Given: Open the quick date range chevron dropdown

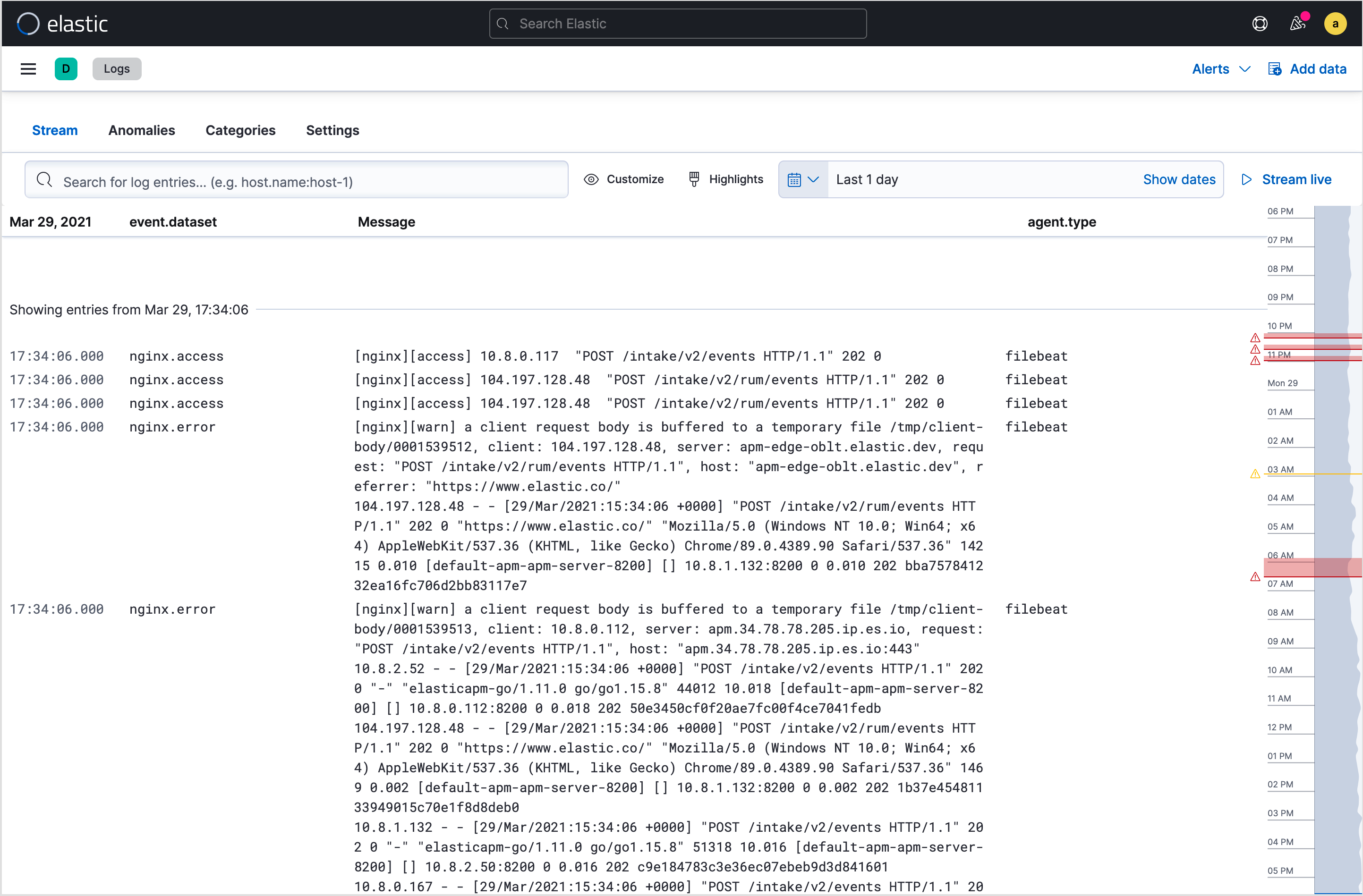Looking at the screenshot, I should point(814,179).
